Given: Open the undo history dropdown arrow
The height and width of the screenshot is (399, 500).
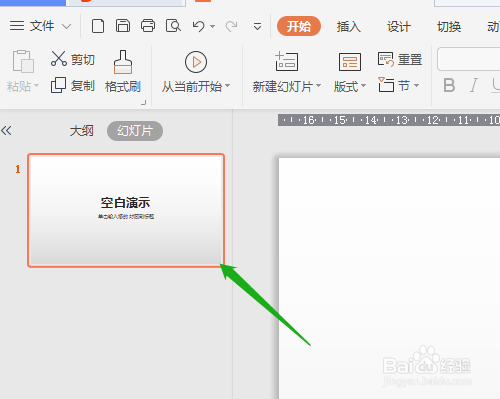Looking at the screenshot, I should coord(212,26).
